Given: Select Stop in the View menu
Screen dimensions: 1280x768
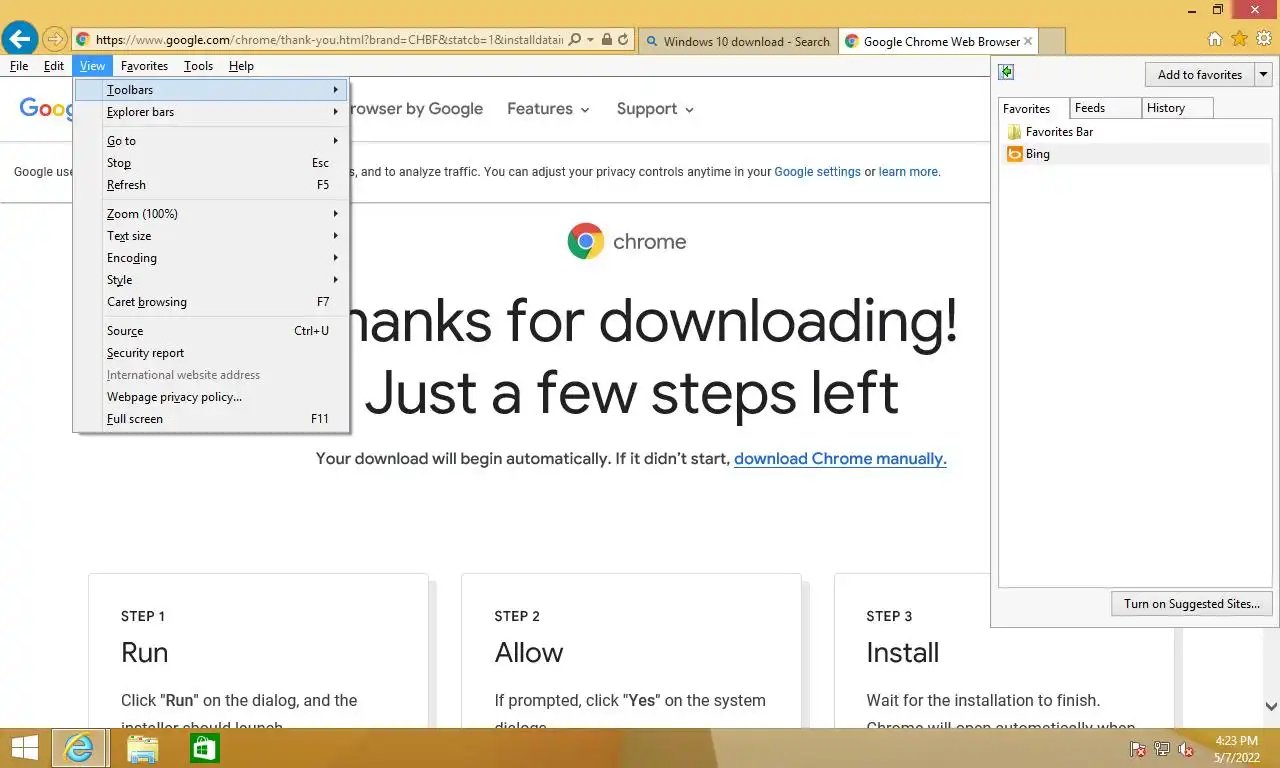Looking at the screenshot, I should click(212, 163).
